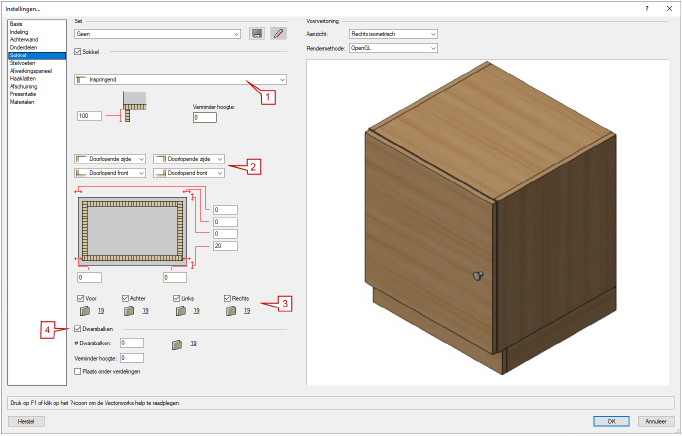682x436 pixels.
Task: Open the bottom-right Doorlopend front dropdown
Action: 189,173
